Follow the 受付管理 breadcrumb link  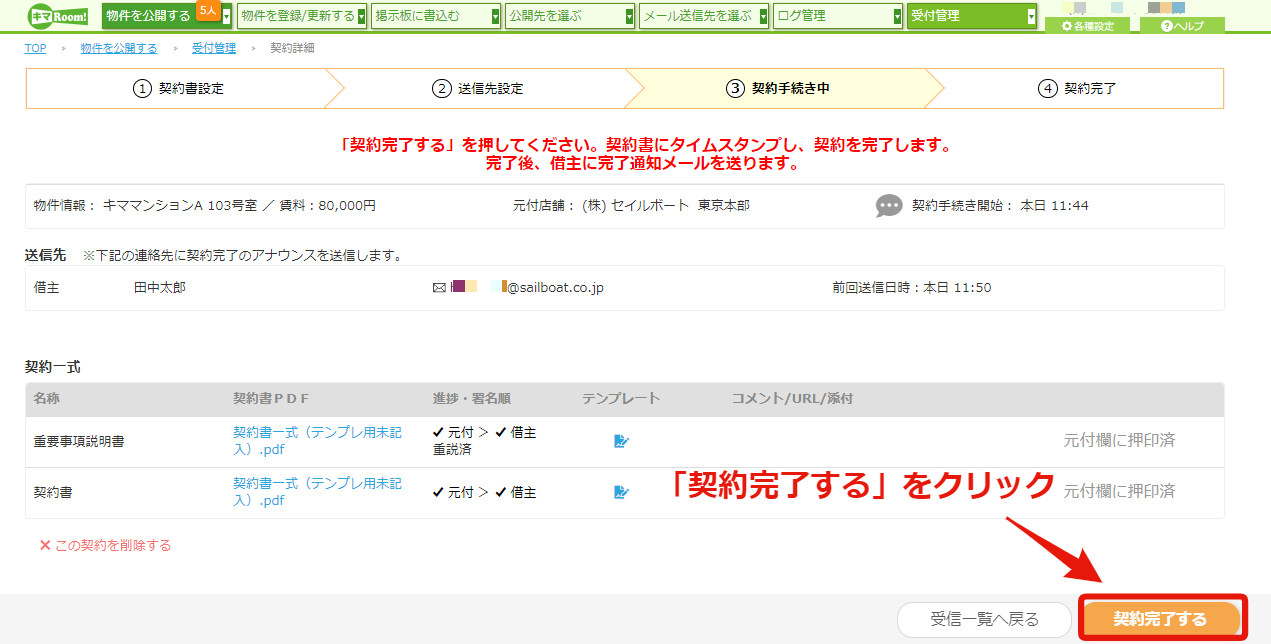tap(214, 48)
